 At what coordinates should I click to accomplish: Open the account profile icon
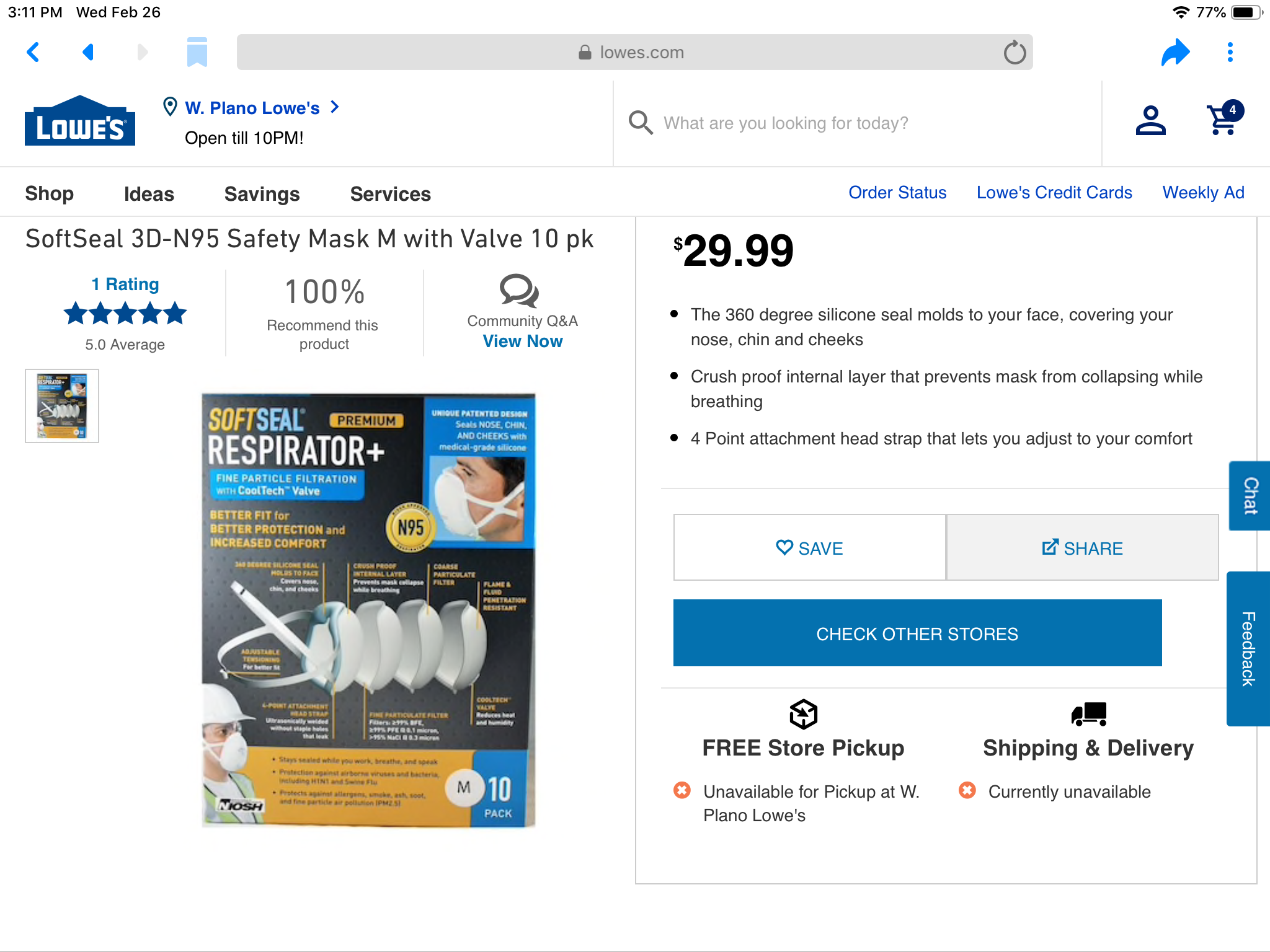point(1150,121)
